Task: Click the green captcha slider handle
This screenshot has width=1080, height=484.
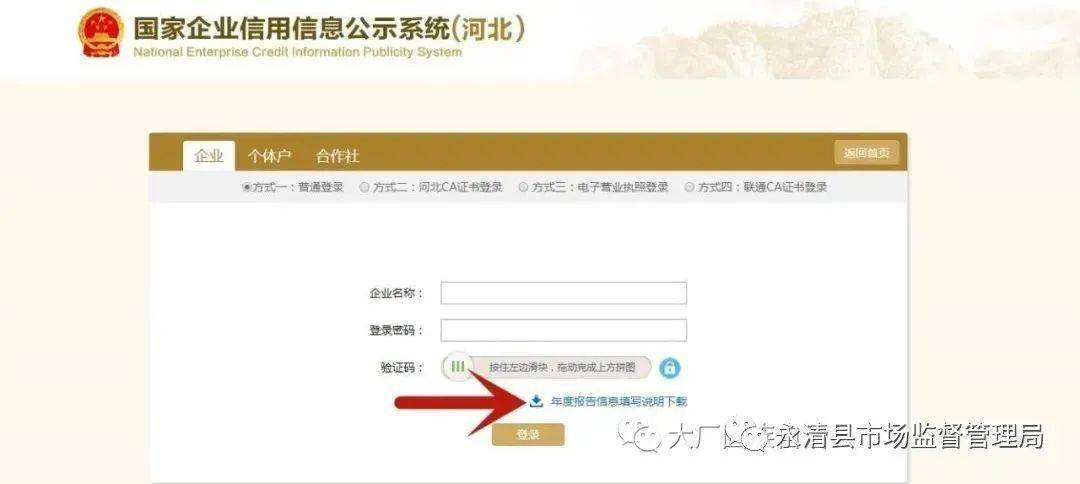Action: [458, 367]
